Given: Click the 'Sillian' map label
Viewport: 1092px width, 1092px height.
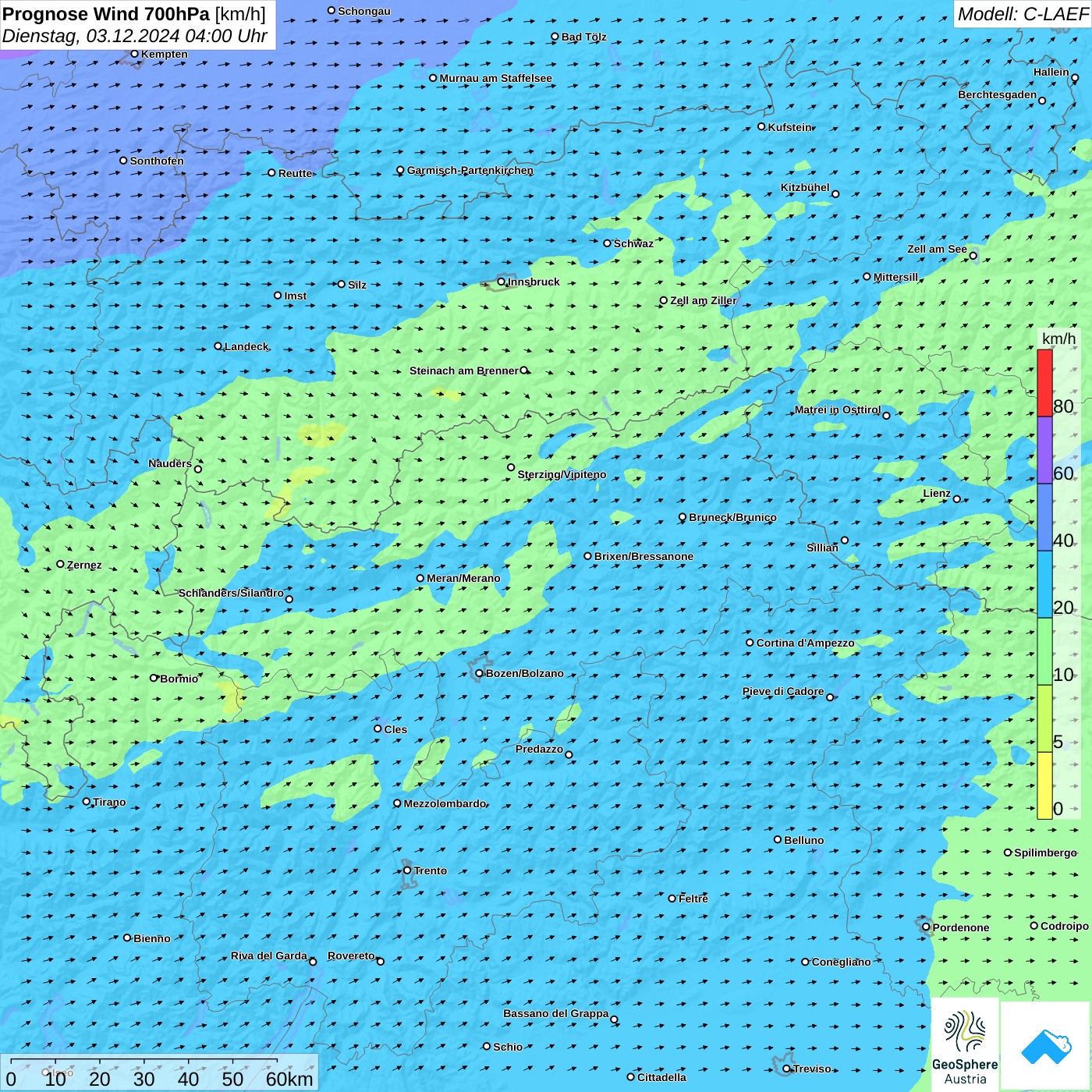Looking at the screenshot, I should click(822, 548).
